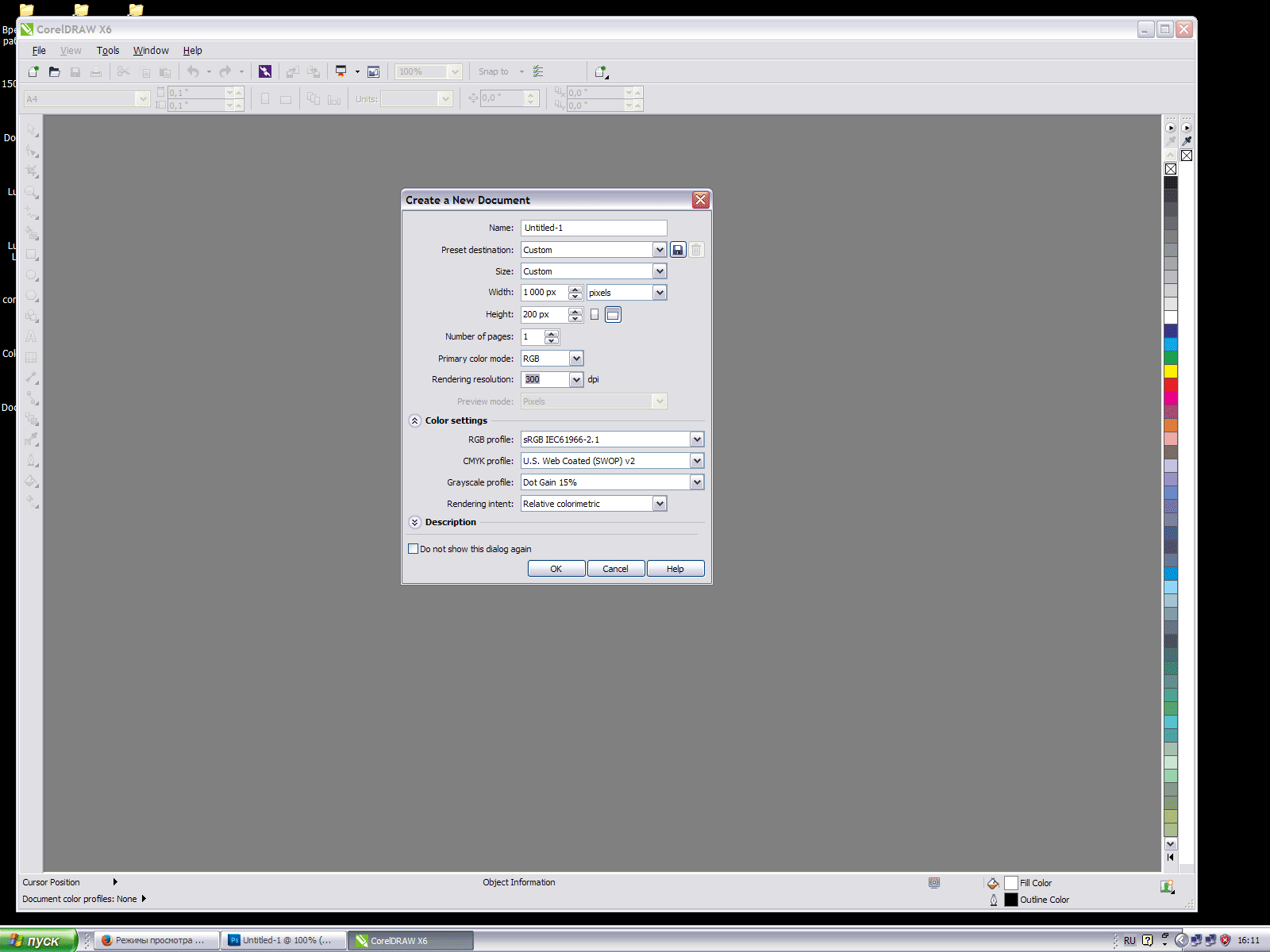Viewport: 1270px width, 952px height.
Task: Click the OK button
Action: (x=556, y=569)
